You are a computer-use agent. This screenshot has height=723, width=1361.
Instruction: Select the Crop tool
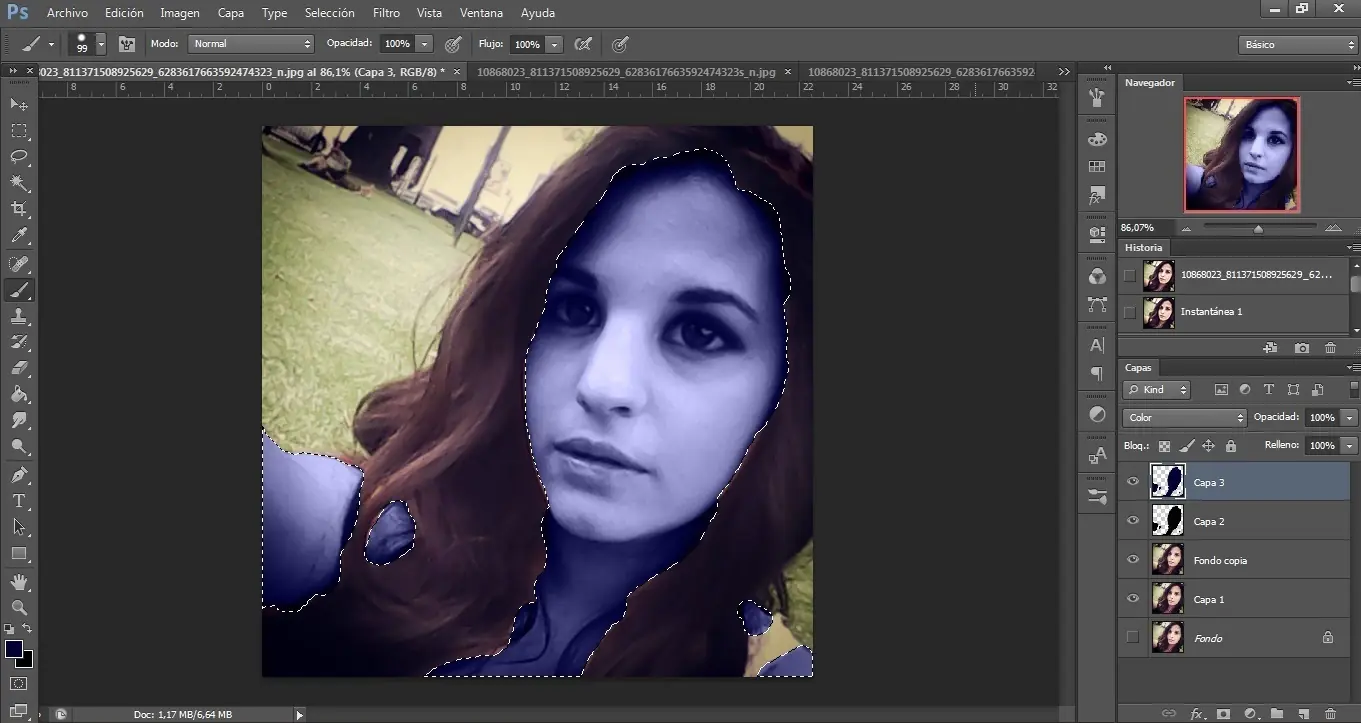coord(19,209)
